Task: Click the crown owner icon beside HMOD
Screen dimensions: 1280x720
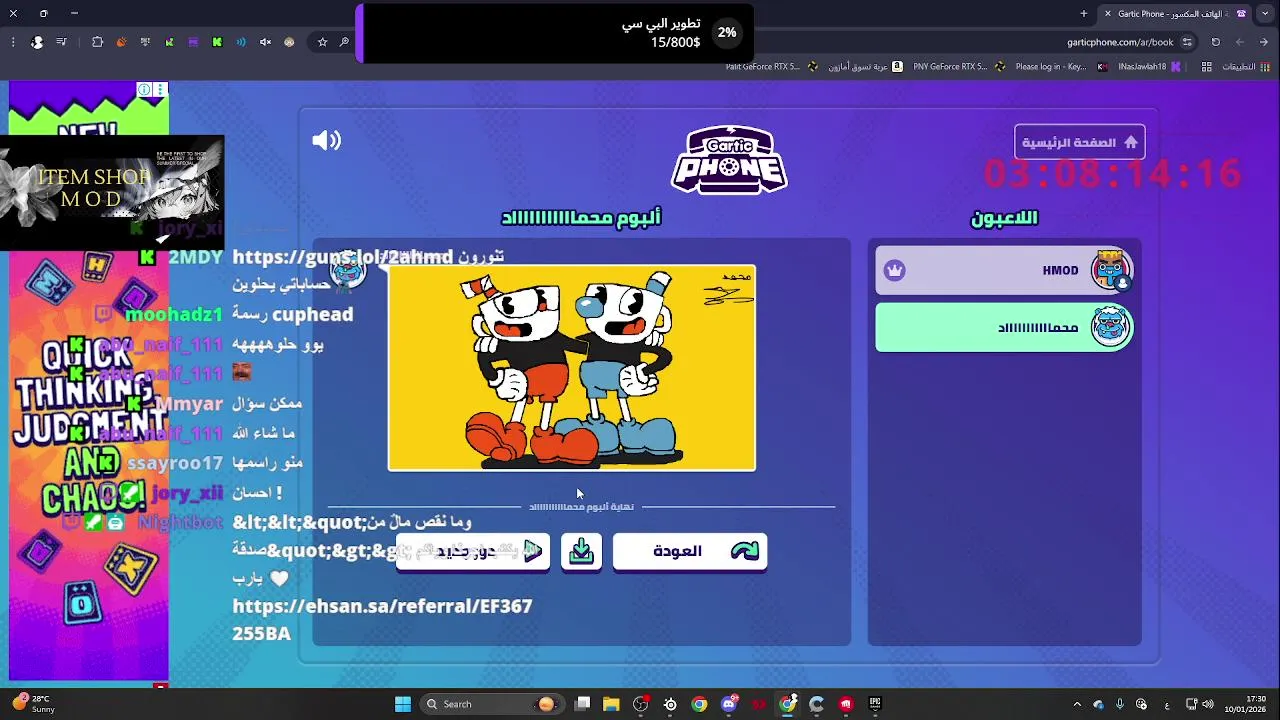Action: (x=895, y=271)
